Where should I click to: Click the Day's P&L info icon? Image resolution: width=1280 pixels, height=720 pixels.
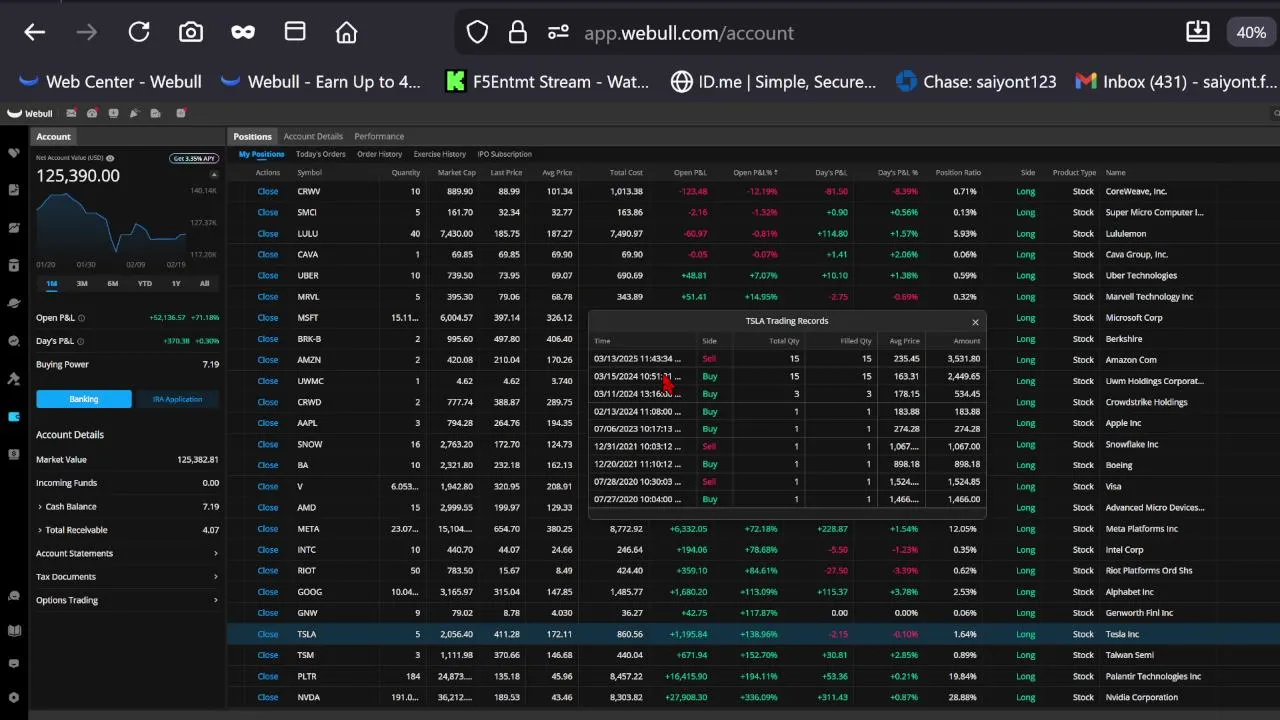point(81,341)
